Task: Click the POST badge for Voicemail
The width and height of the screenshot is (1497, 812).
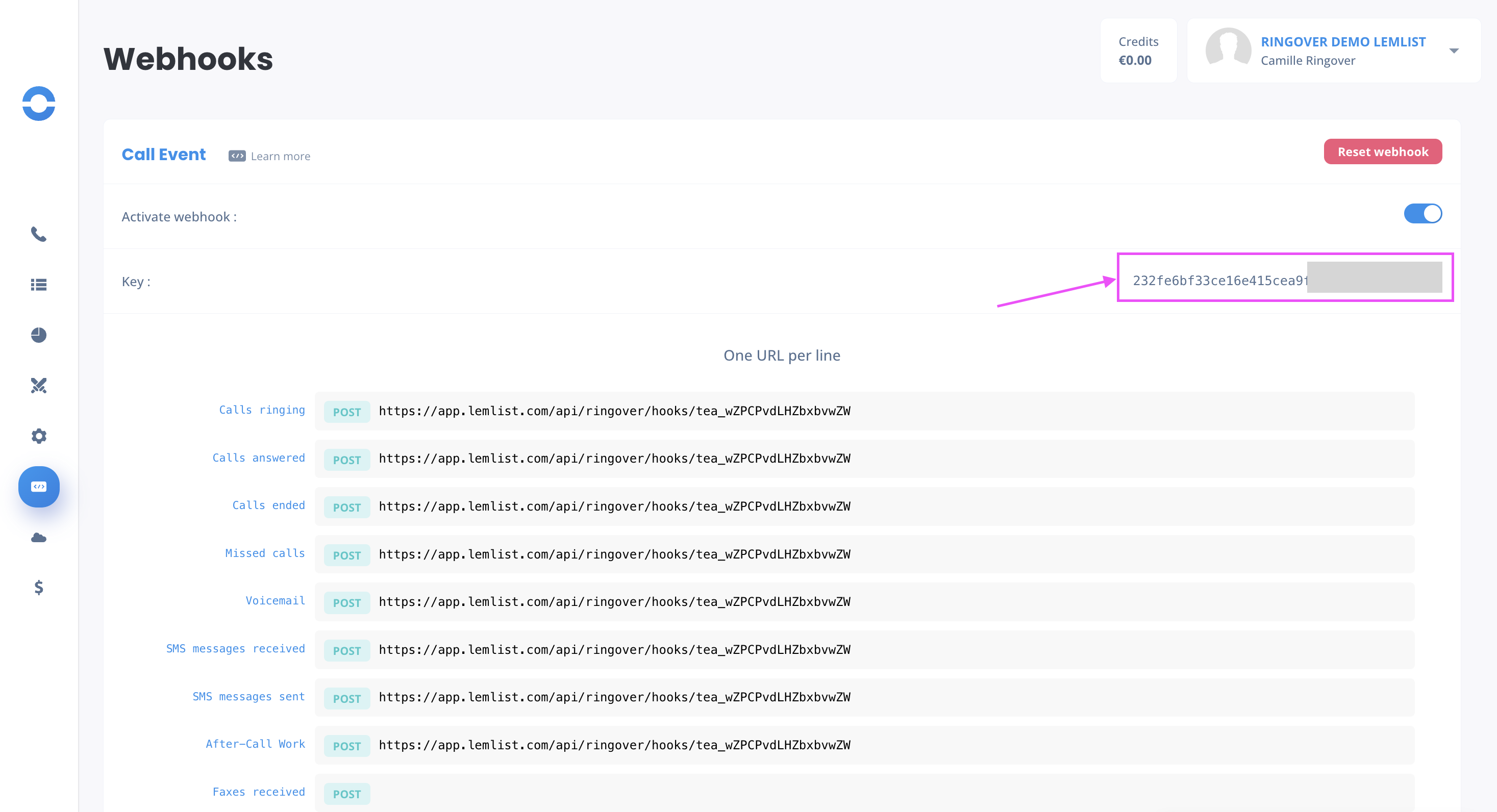Action: 347,603
